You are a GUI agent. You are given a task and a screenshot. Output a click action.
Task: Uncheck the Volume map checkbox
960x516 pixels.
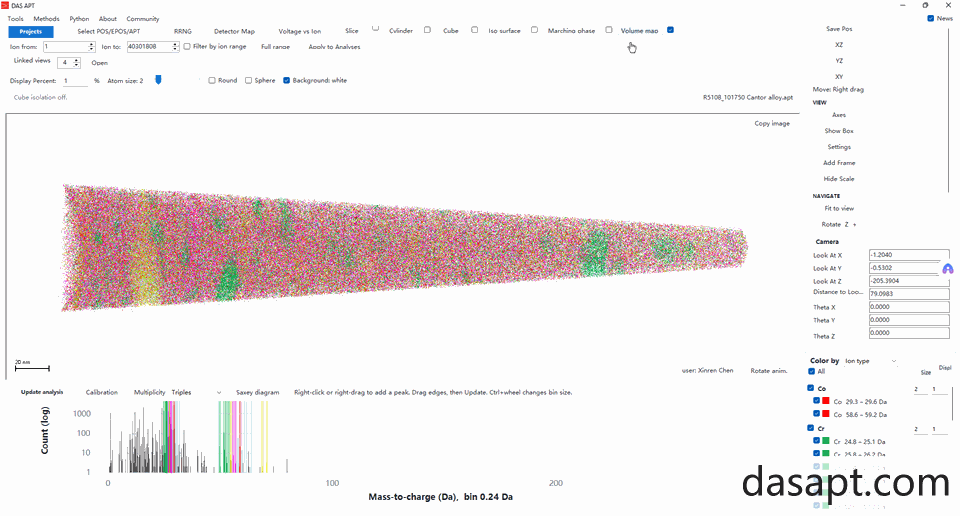[x=670, y=29]
